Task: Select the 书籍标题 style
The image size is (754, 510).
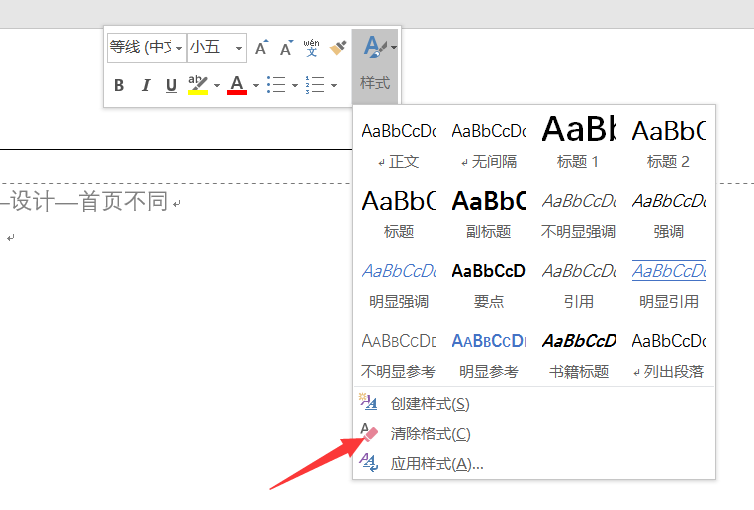Action: pyautogui.click(x=578, y=354)
